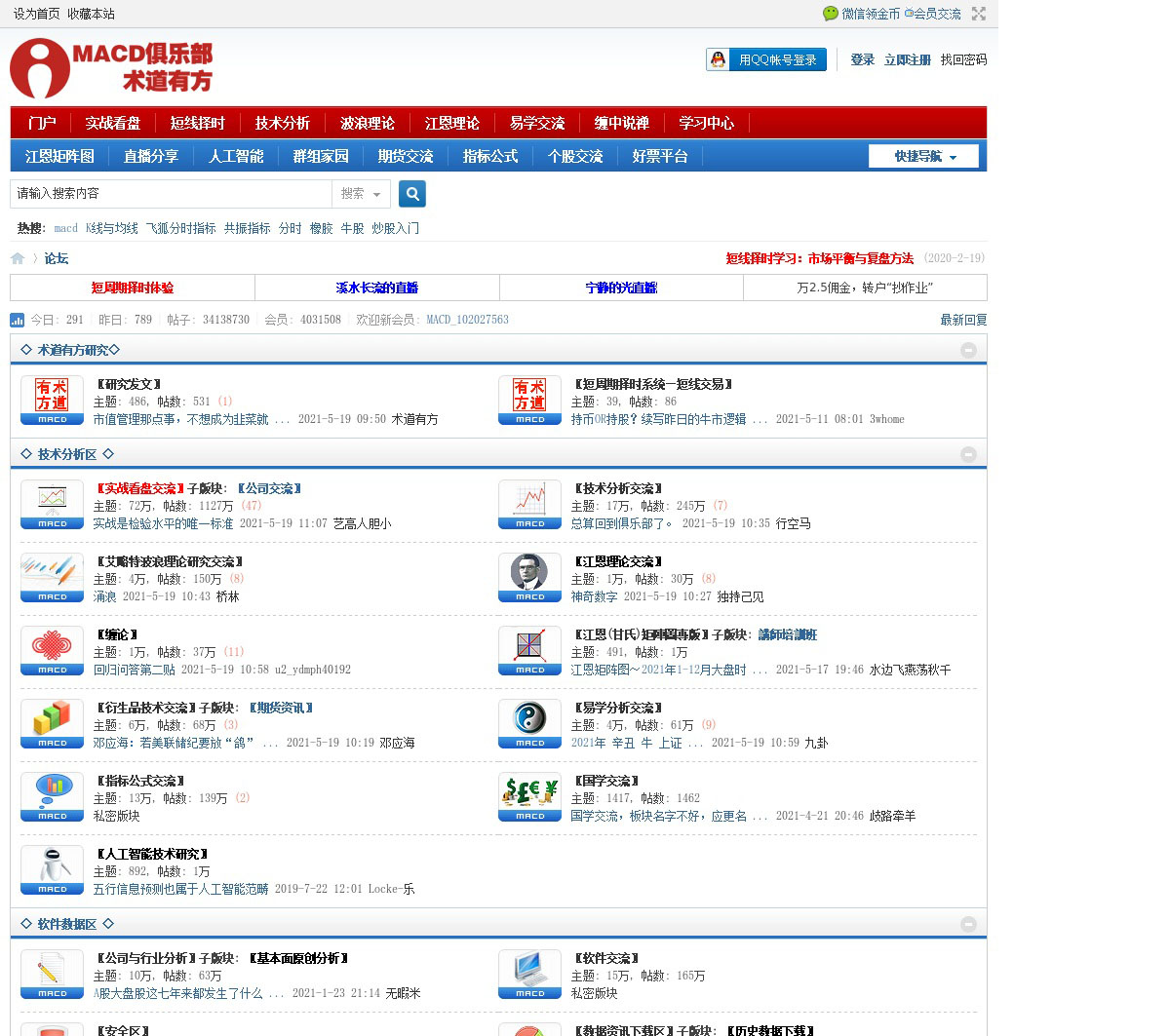Collapse the 术道有方研究 section

pos(968,350)
